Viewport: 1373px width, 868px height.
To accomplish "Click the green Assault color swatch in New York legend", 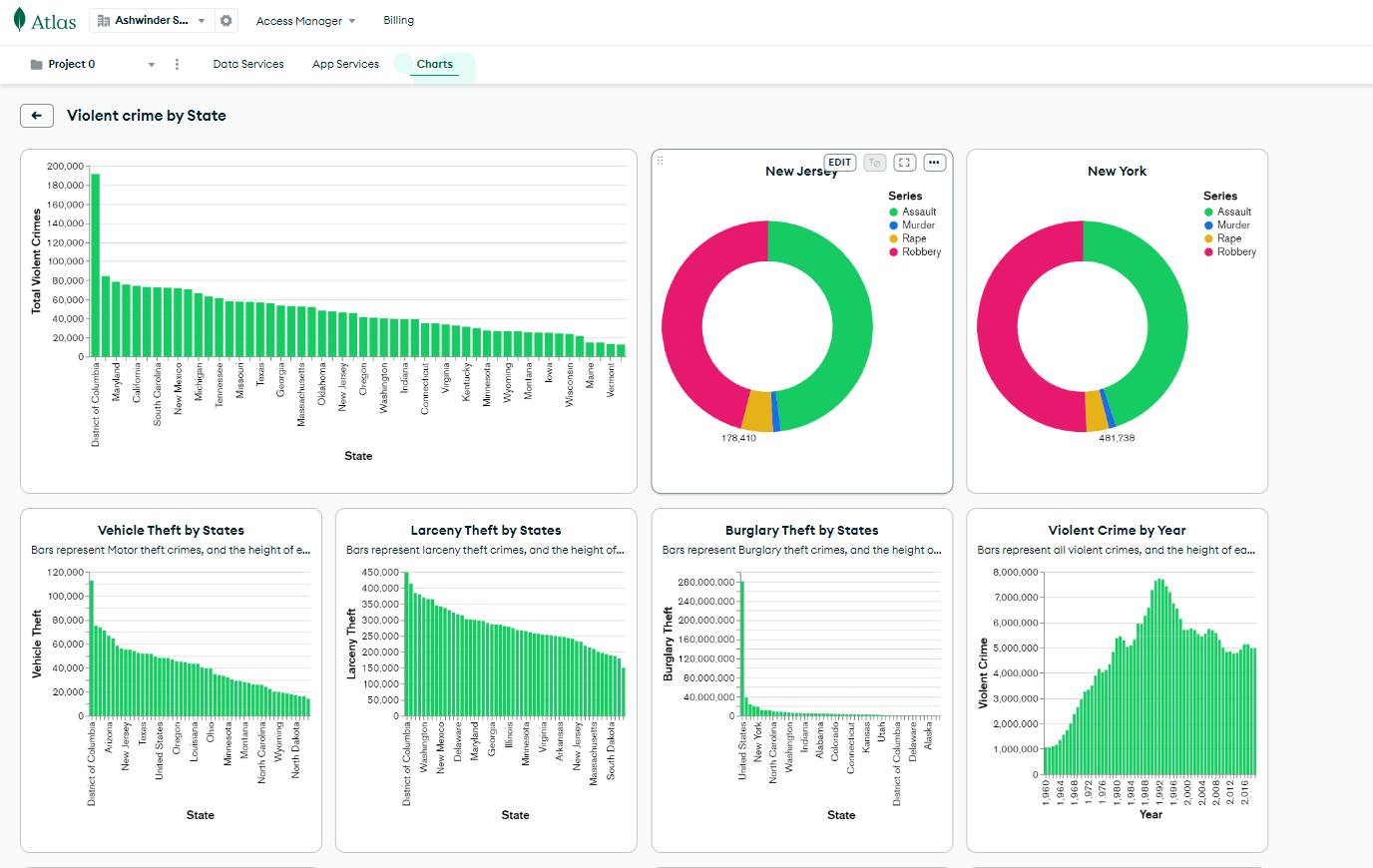I will tap(1209, 212).
